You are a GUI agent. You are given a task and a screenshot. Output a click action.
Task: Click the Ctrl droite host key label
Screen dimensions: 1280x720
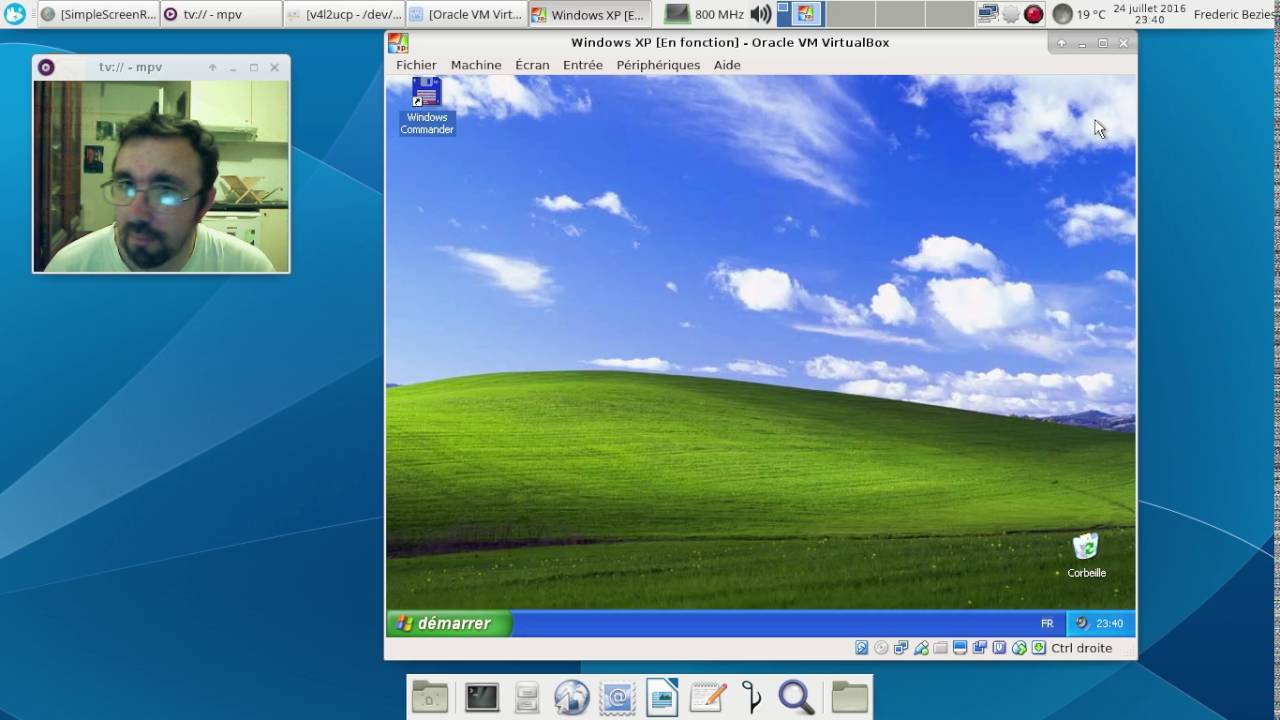click(1081, 648)
